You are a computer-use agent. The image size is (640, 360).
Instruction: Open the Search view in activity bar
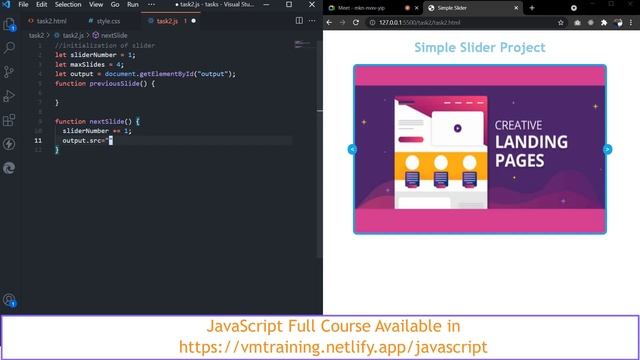point(9,48)
